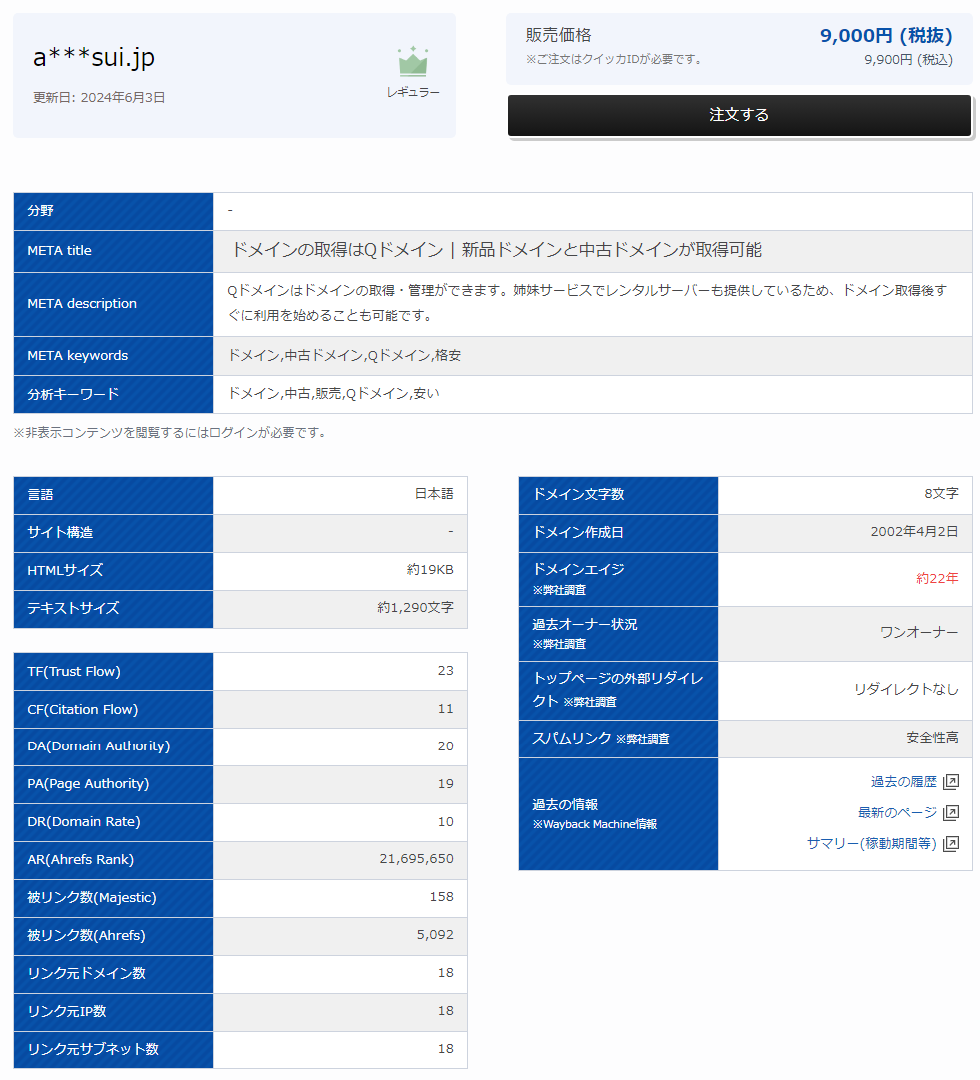Click external-link icon beside 過去の履歴
The height and width of the screenshot is (1080, 980).
[950, 782]
